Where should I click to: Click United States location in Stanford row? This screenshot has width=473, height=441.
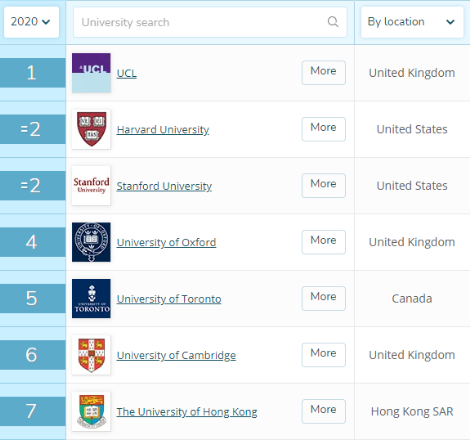click(412, 186)
